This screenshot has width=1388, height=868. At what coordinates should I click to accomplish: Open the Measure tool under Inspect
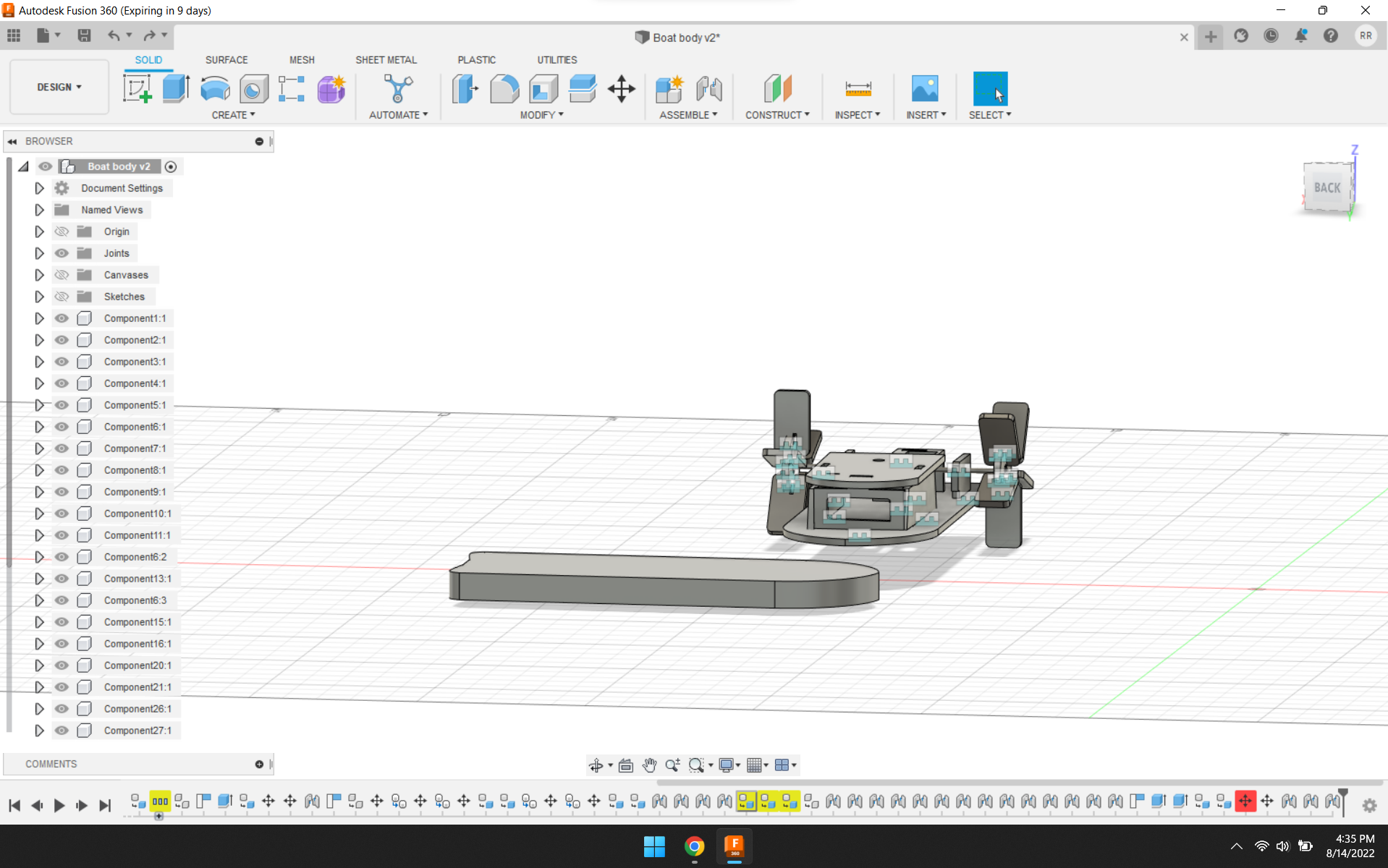point(858,88)
